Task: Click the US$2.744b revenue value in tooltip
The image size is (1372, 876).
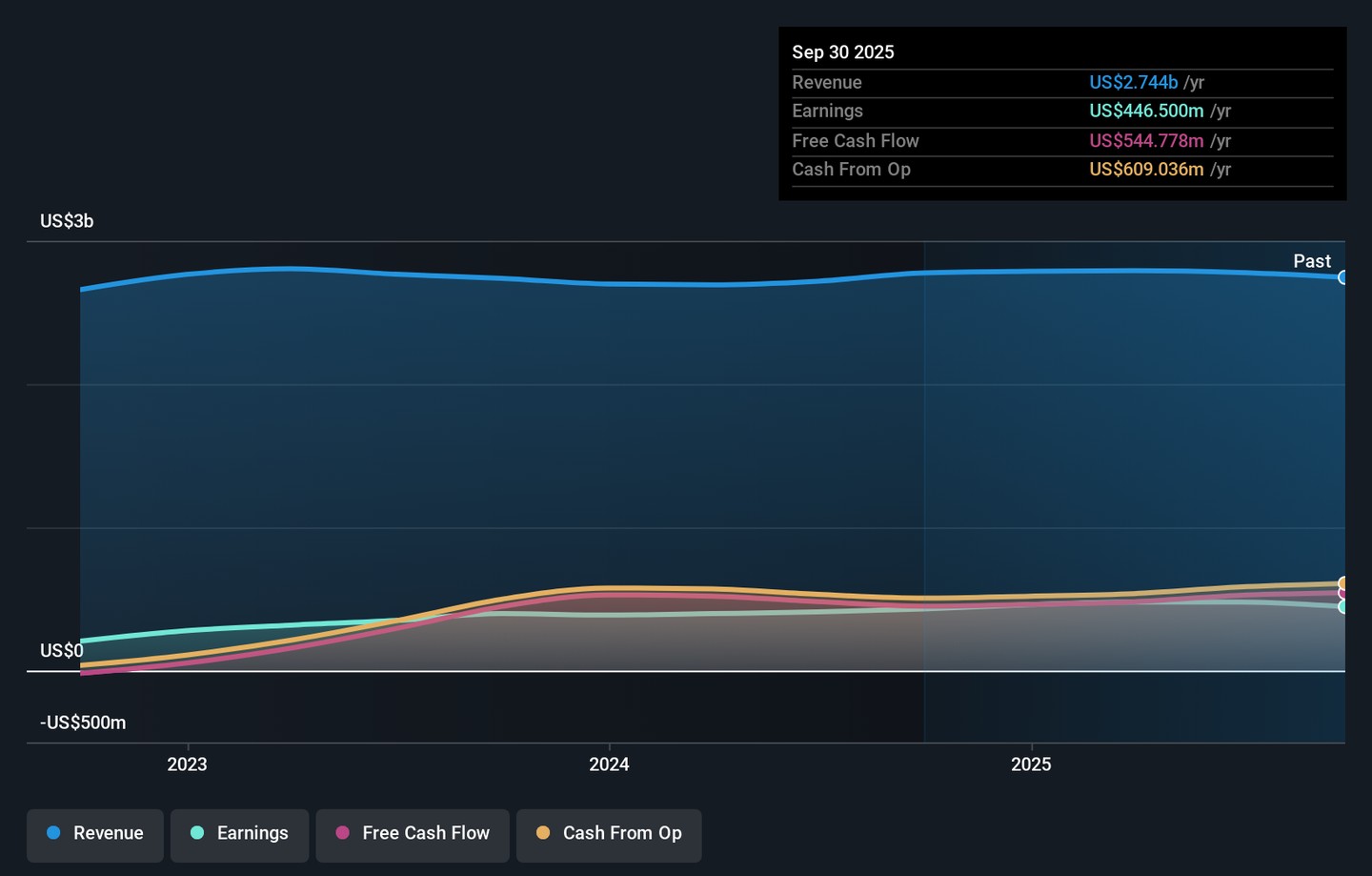Action: click(1133, 83)
